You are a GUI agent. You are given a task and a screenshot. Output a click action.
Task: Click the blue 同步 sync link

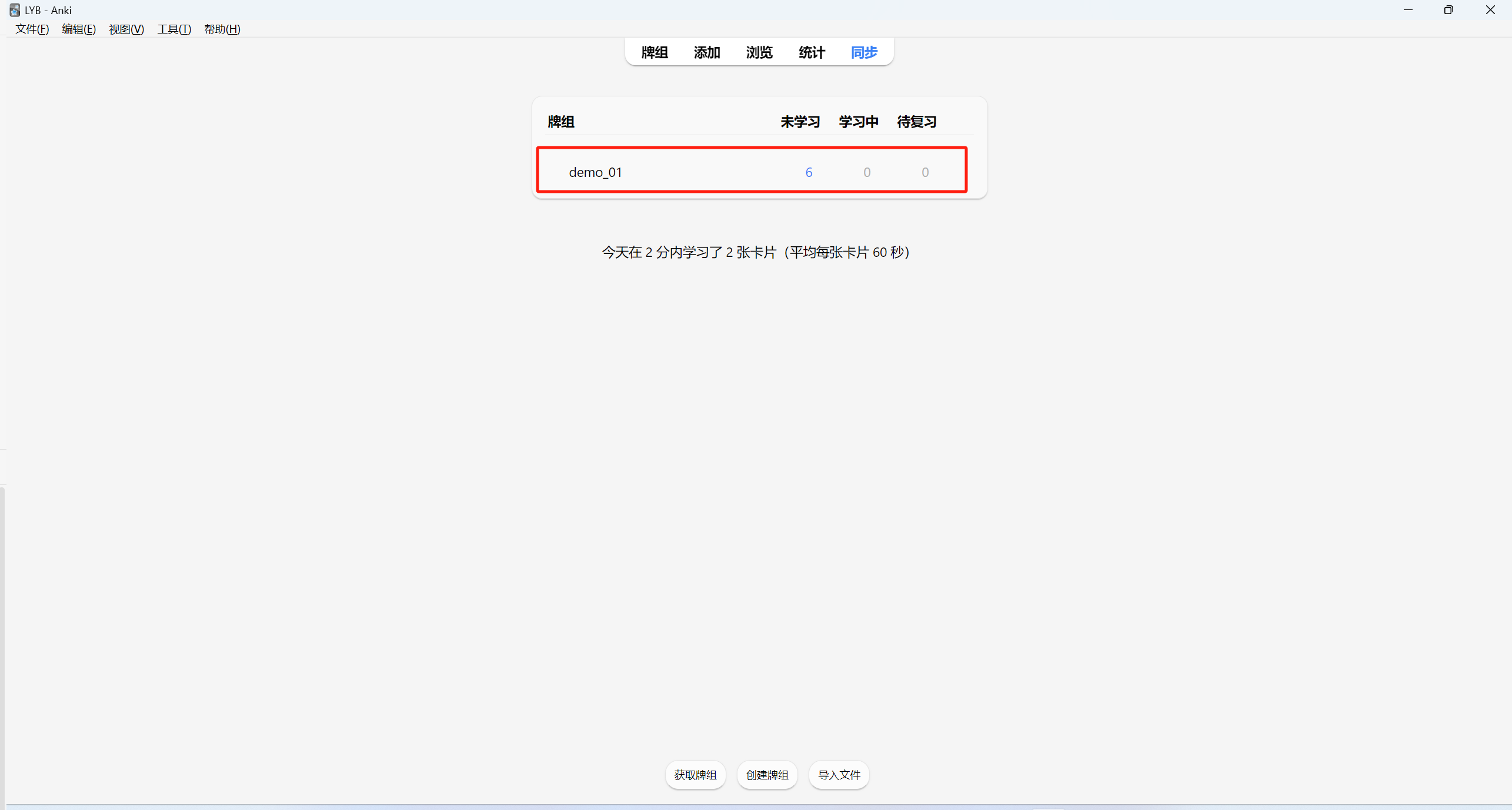tap(864, 52)
